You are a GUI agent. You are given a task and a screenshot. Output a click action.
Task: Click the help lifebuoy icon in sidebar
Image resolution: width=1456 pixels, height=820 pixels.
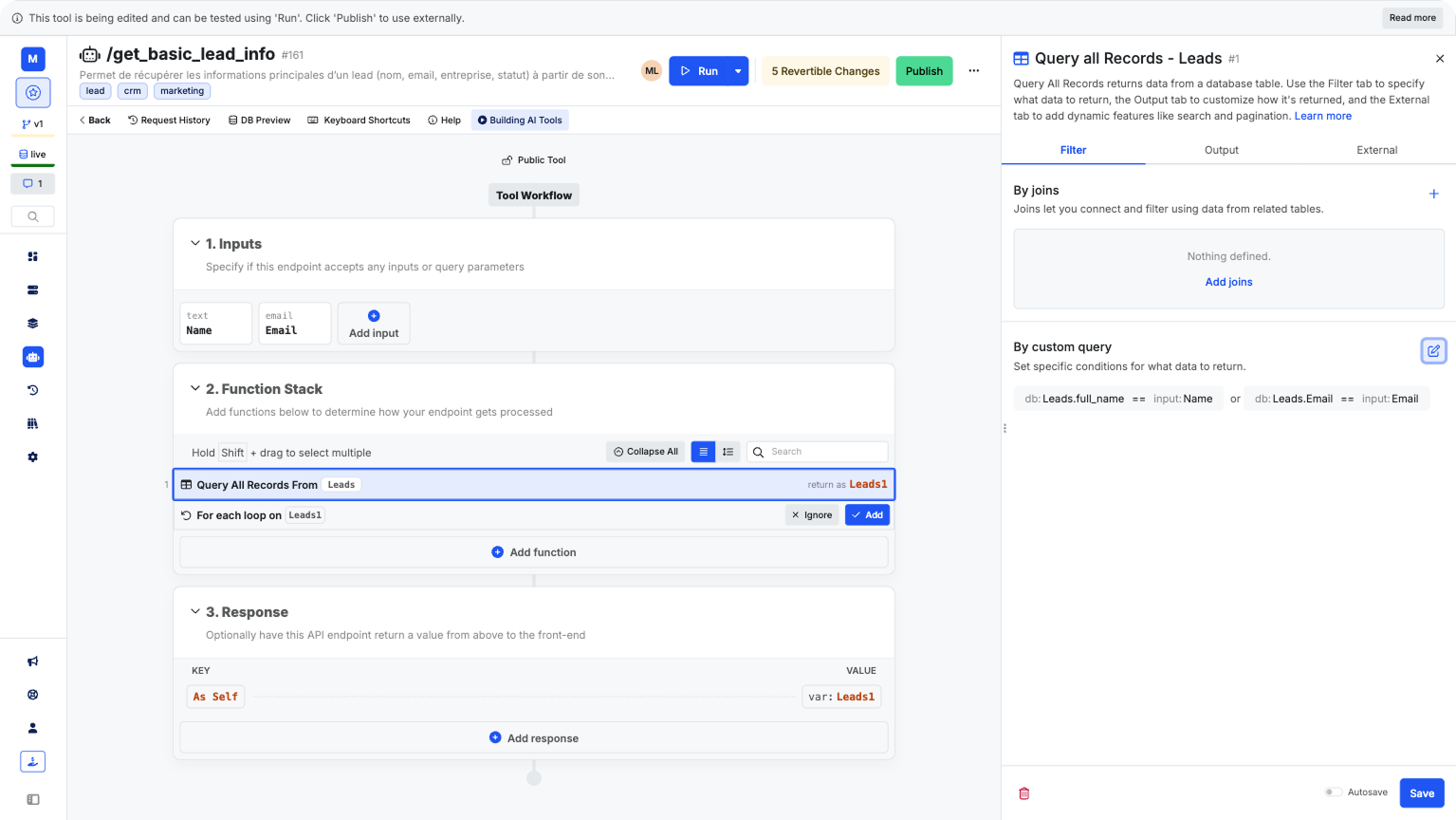(x=33, y=695)
